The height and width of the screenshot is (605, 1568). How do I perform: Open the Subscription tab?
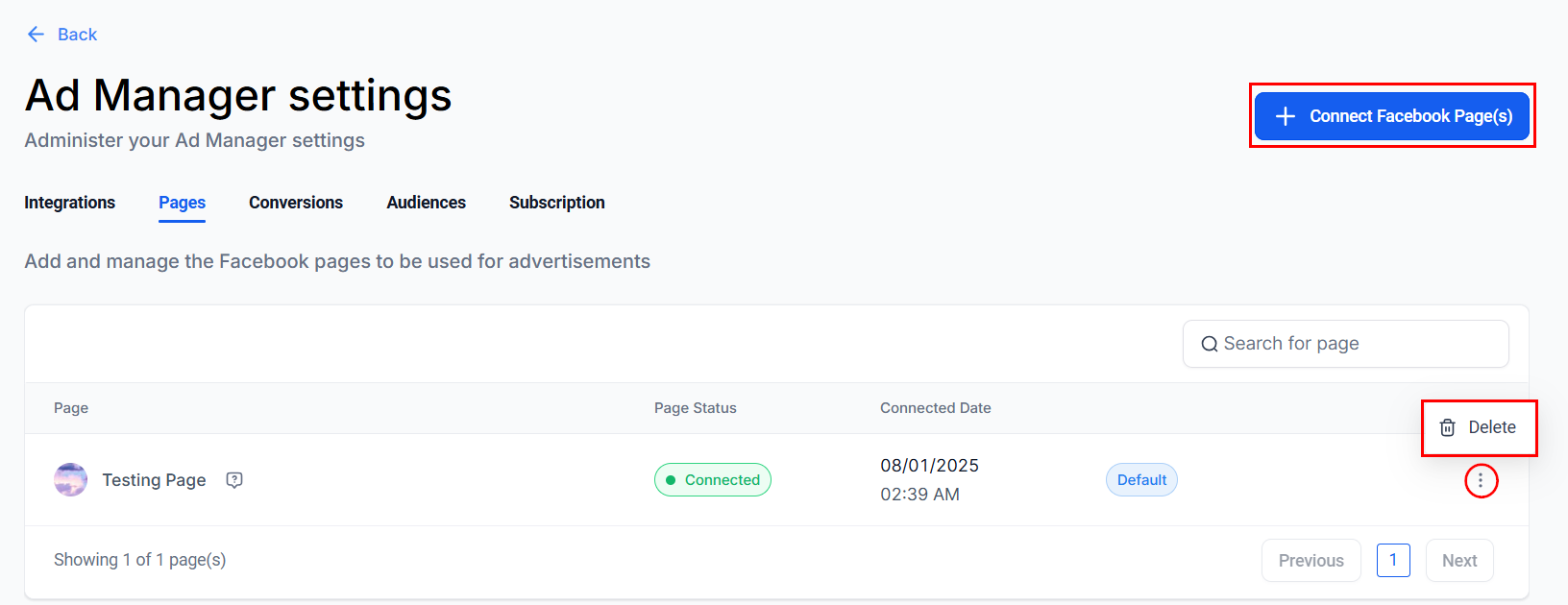[557, 203]
